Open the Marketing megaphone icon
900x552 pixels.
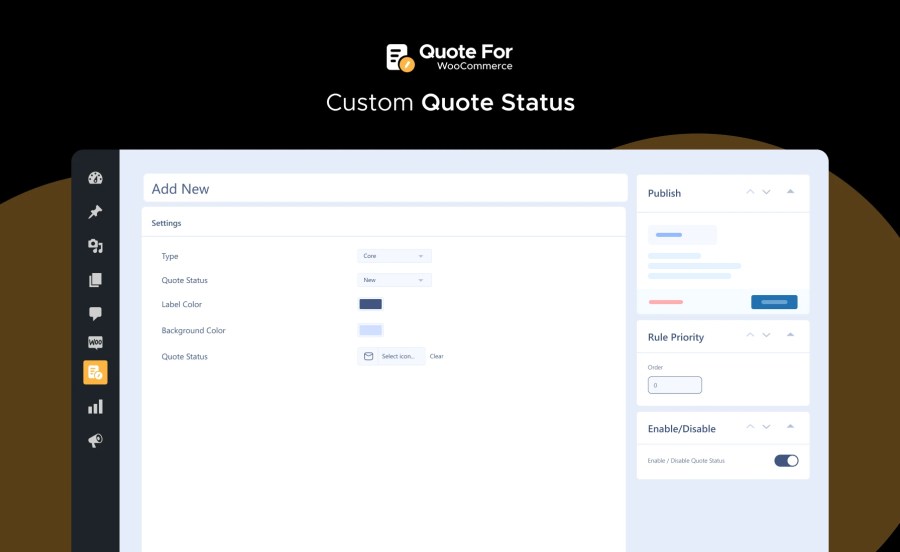click(95, 440)
